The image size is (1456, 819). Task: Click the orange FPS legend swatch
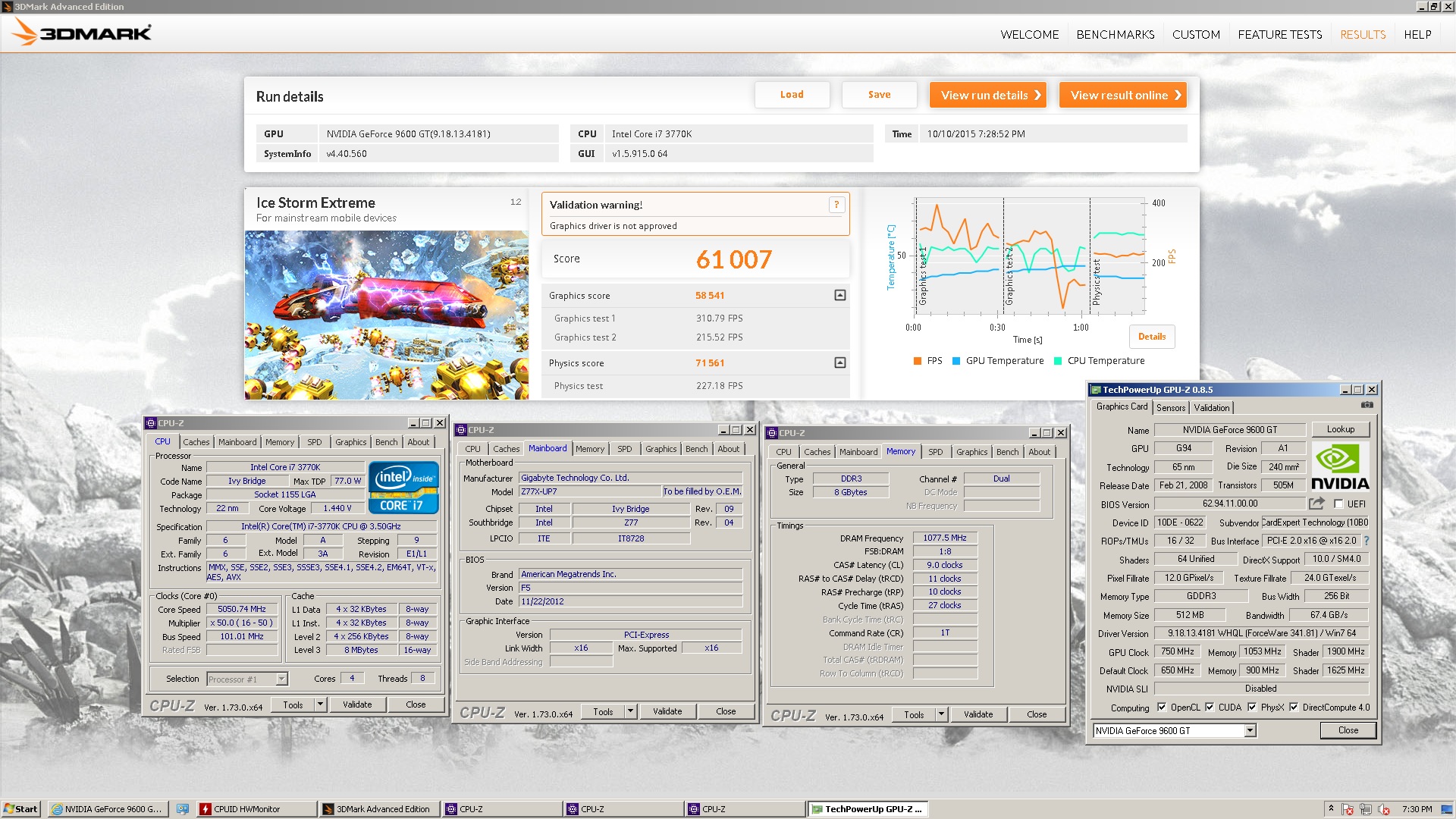coord(917,361)
